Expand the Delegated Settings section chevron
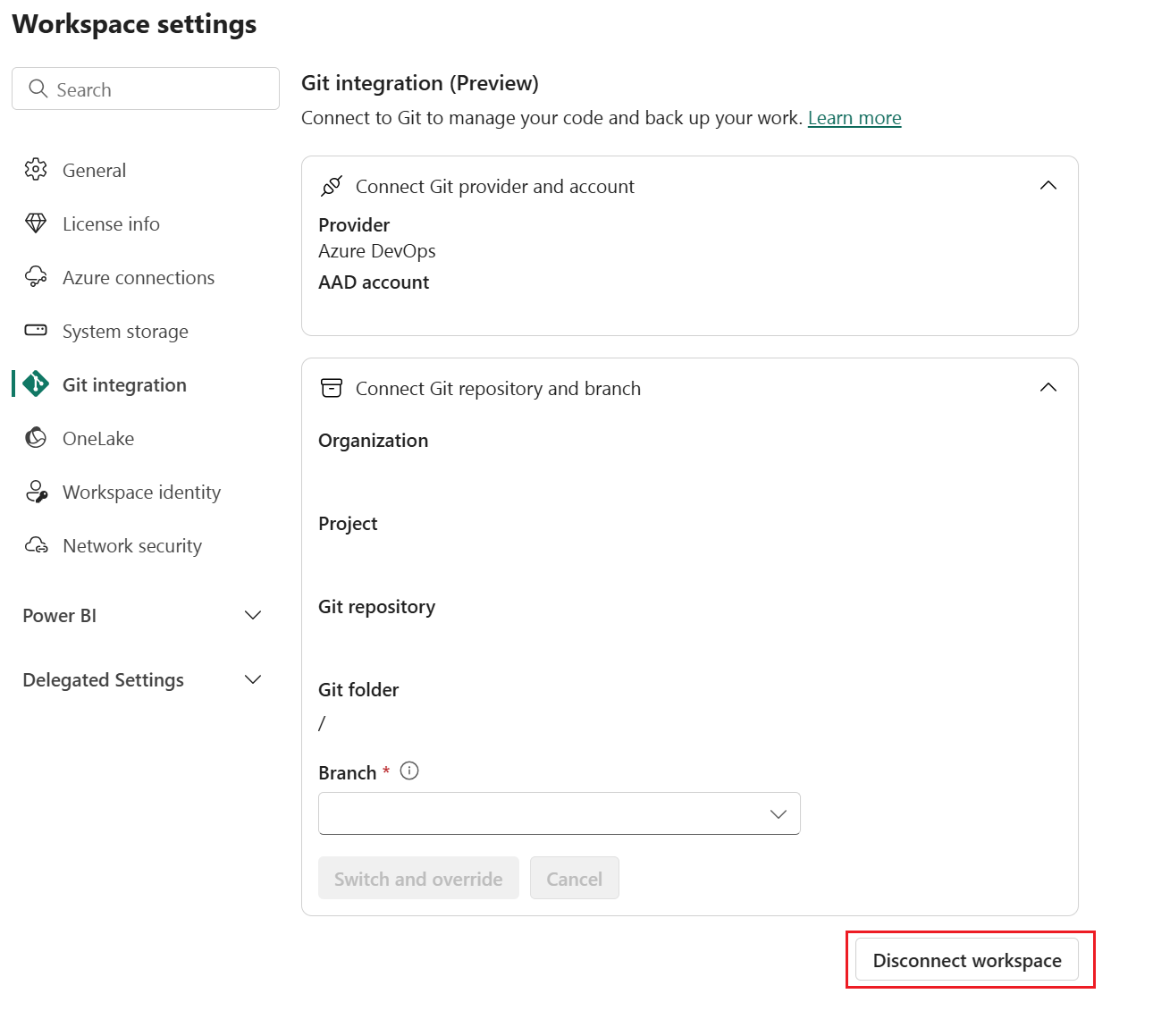This screenshot has height=1036, width=1153. click(253, 679)
